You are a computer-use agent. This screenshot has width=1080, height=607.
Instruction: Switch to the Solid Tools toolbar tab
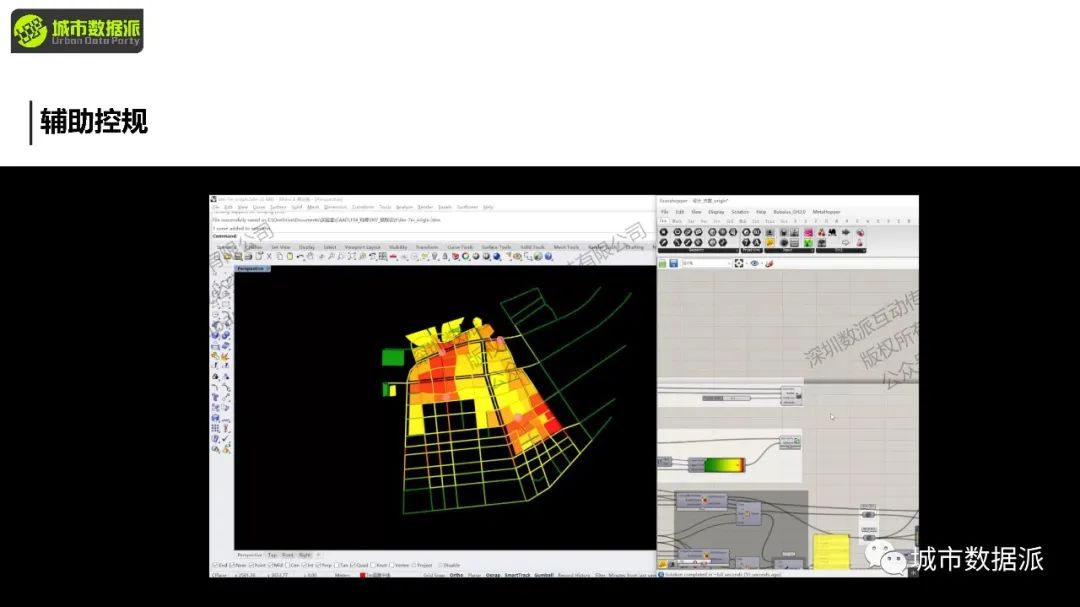pos(532,247)
